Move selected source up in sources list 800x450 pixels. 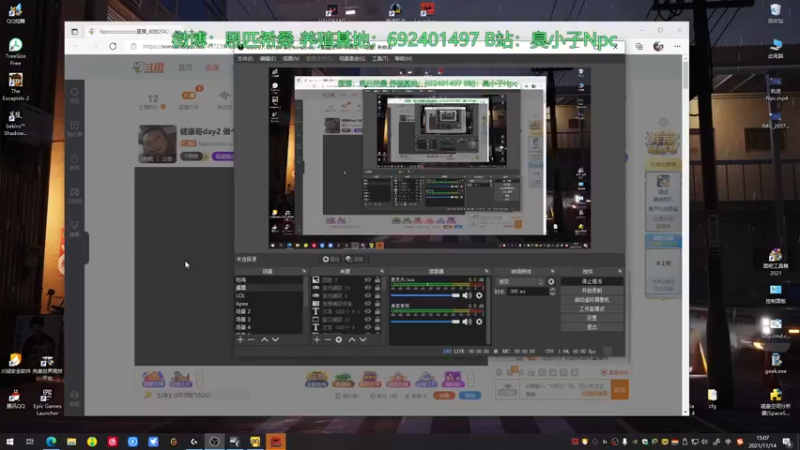(x=352, y=340)
